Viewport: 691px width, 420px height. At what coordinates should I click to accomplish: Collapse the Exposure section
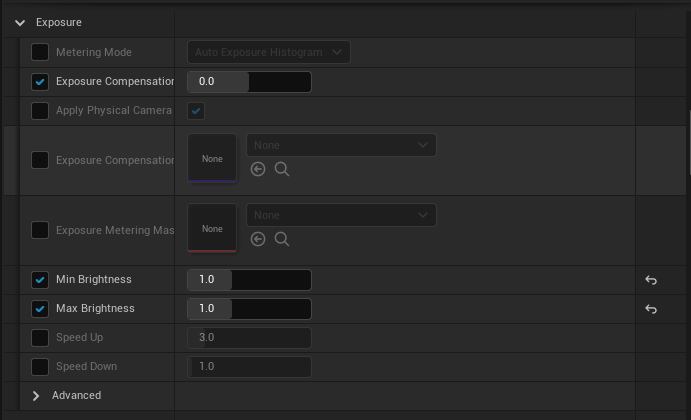click(x=20, y=22)
